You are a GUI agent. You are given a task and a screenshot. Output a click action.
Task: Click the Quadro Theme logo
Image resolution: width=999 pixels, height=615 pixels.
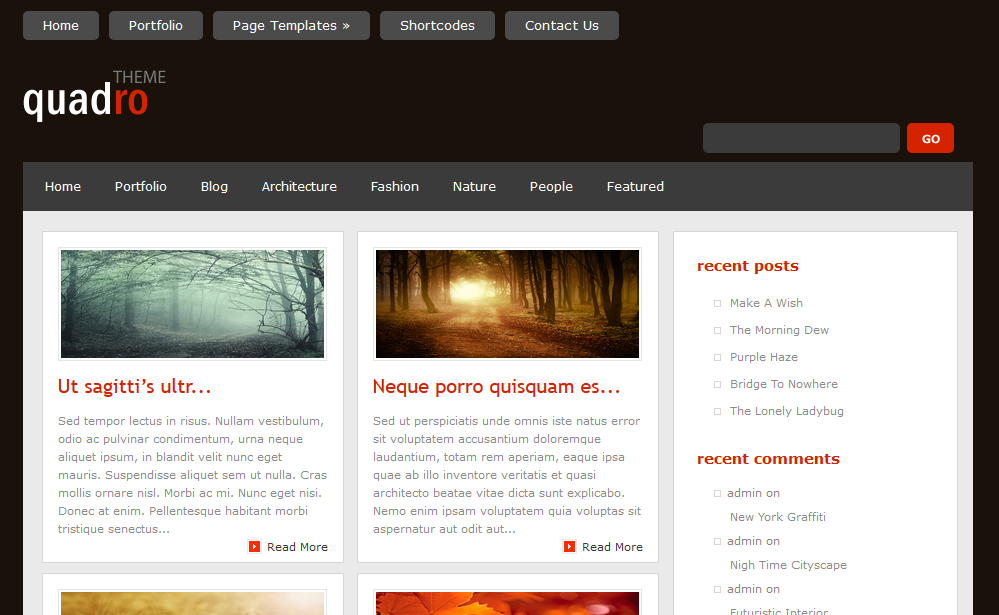[94, 95]
